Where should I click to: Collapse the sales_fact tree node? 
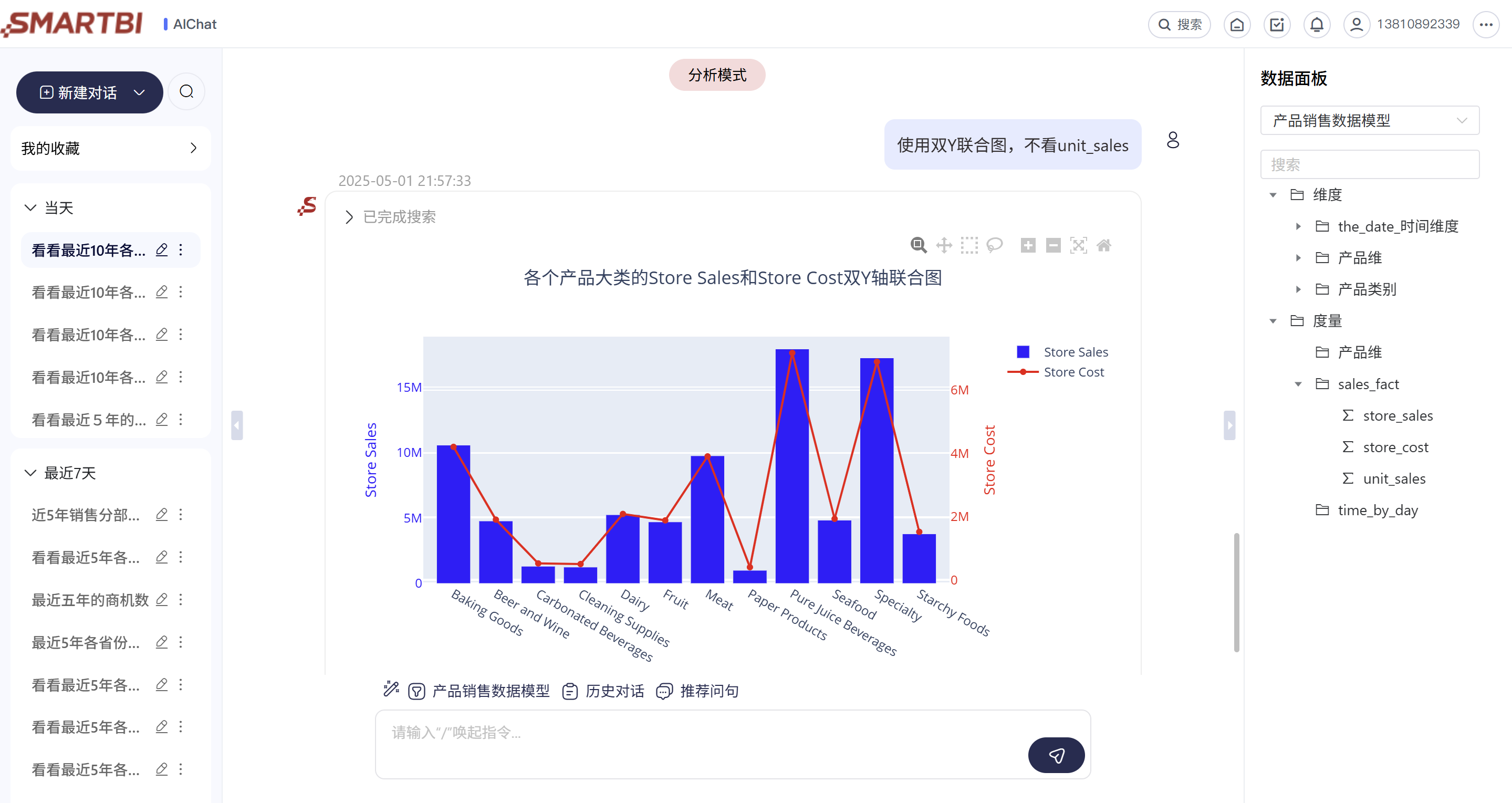[x=1298, y=384]
